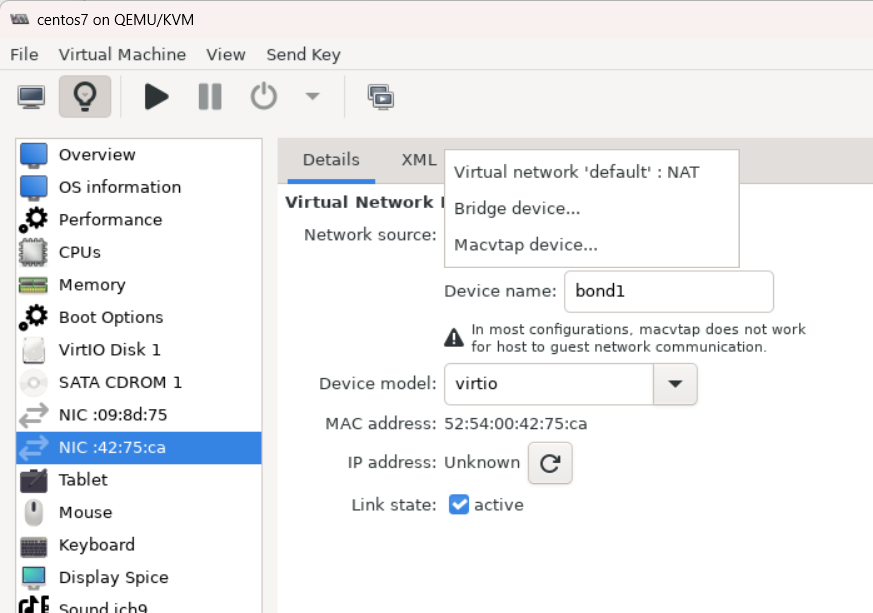Click the Device model virtio text field
873x613 pixels.
[548, 384]
